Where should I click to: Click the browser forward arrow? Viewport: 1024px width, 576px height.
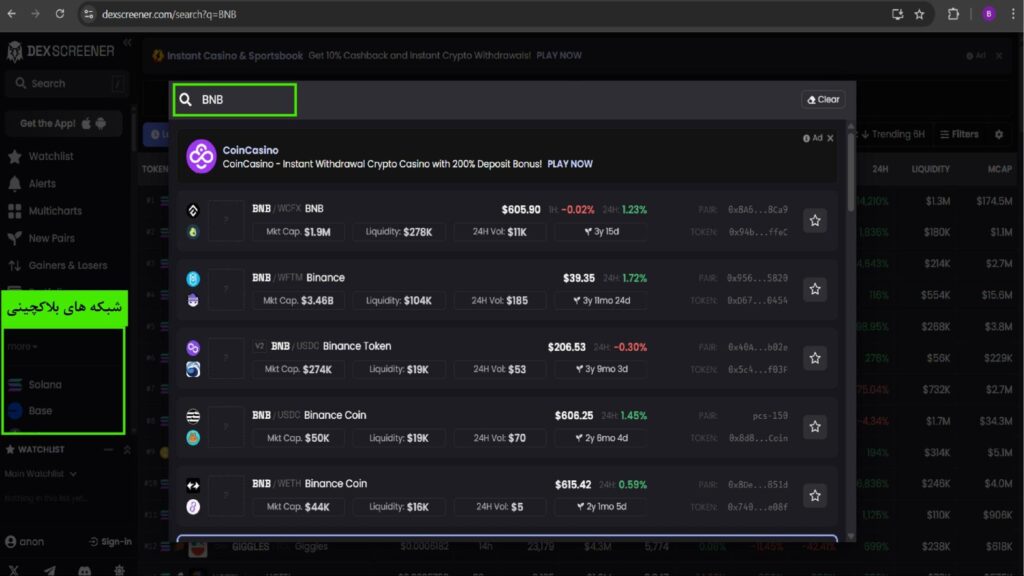(35, 14)
